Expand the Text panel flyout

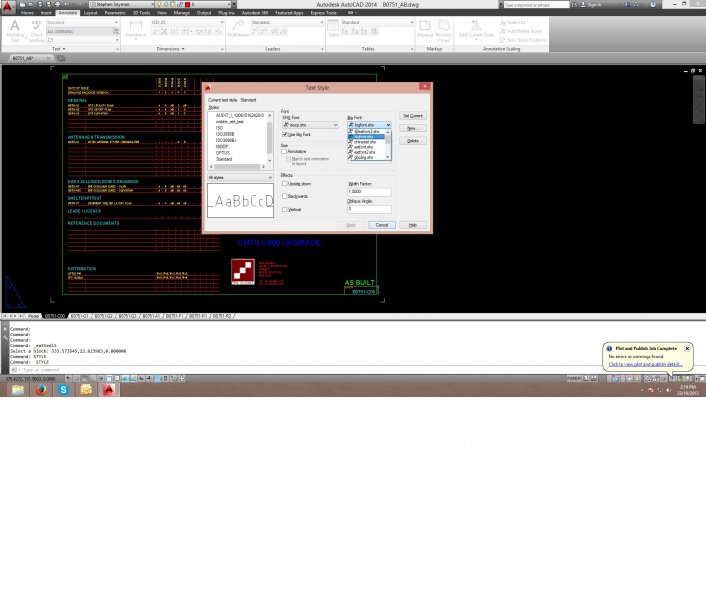[x=59, y=49]
